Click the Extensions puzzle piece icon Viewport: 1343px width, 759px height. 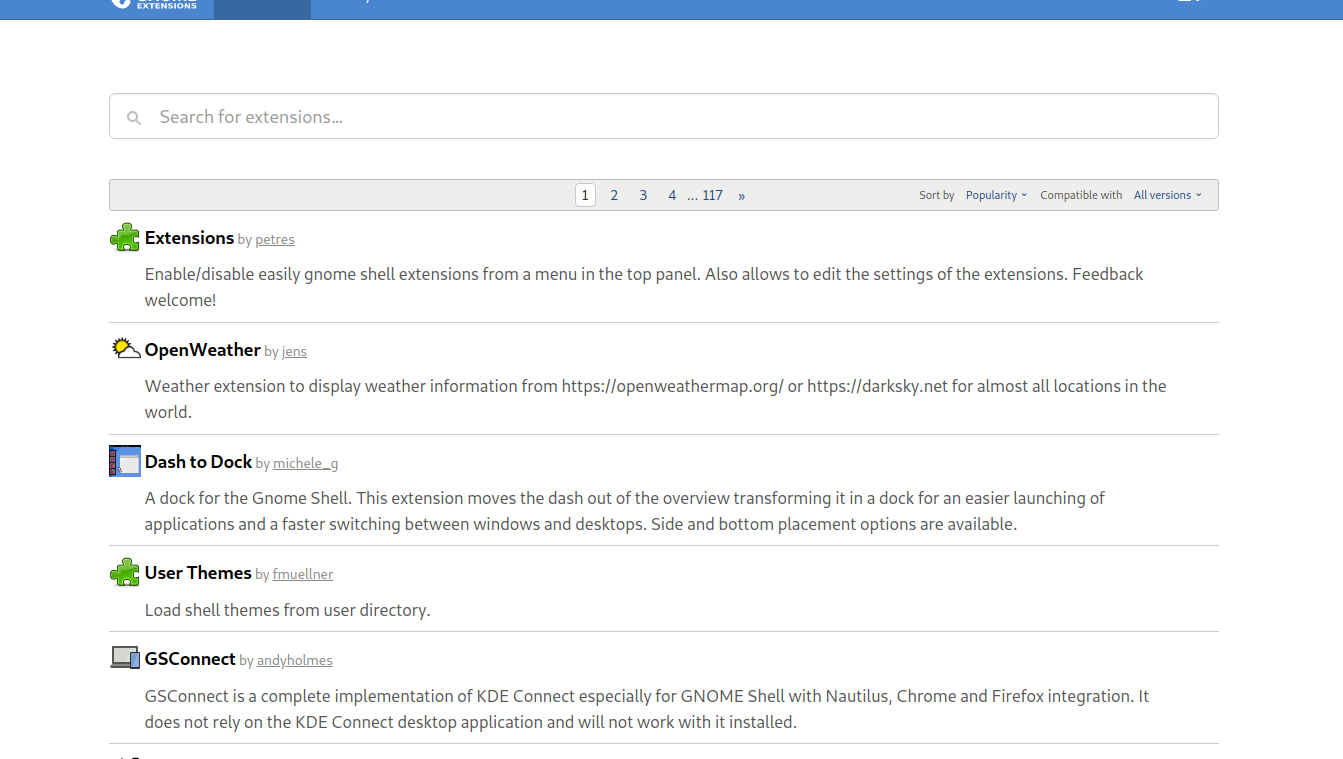tap(125, 237)
